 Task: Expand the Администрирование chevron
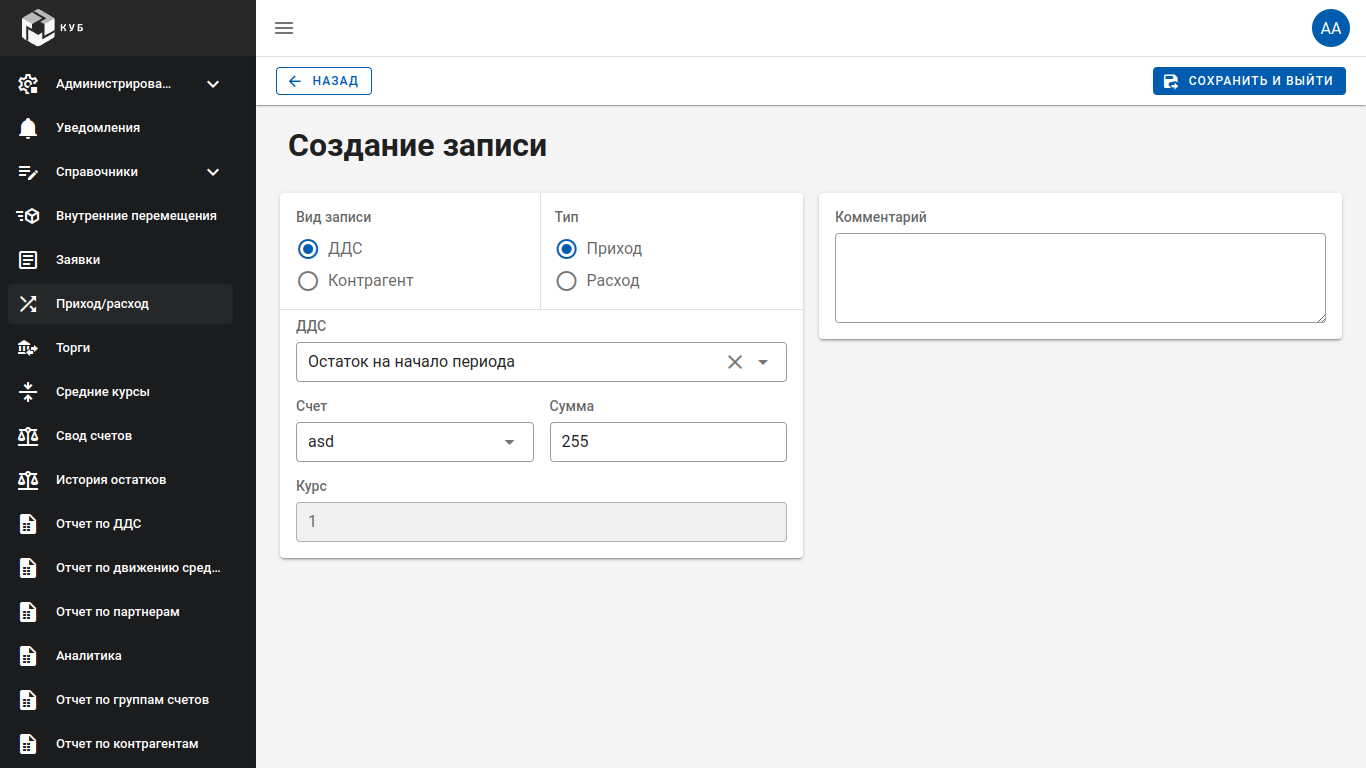coord(213,84)
